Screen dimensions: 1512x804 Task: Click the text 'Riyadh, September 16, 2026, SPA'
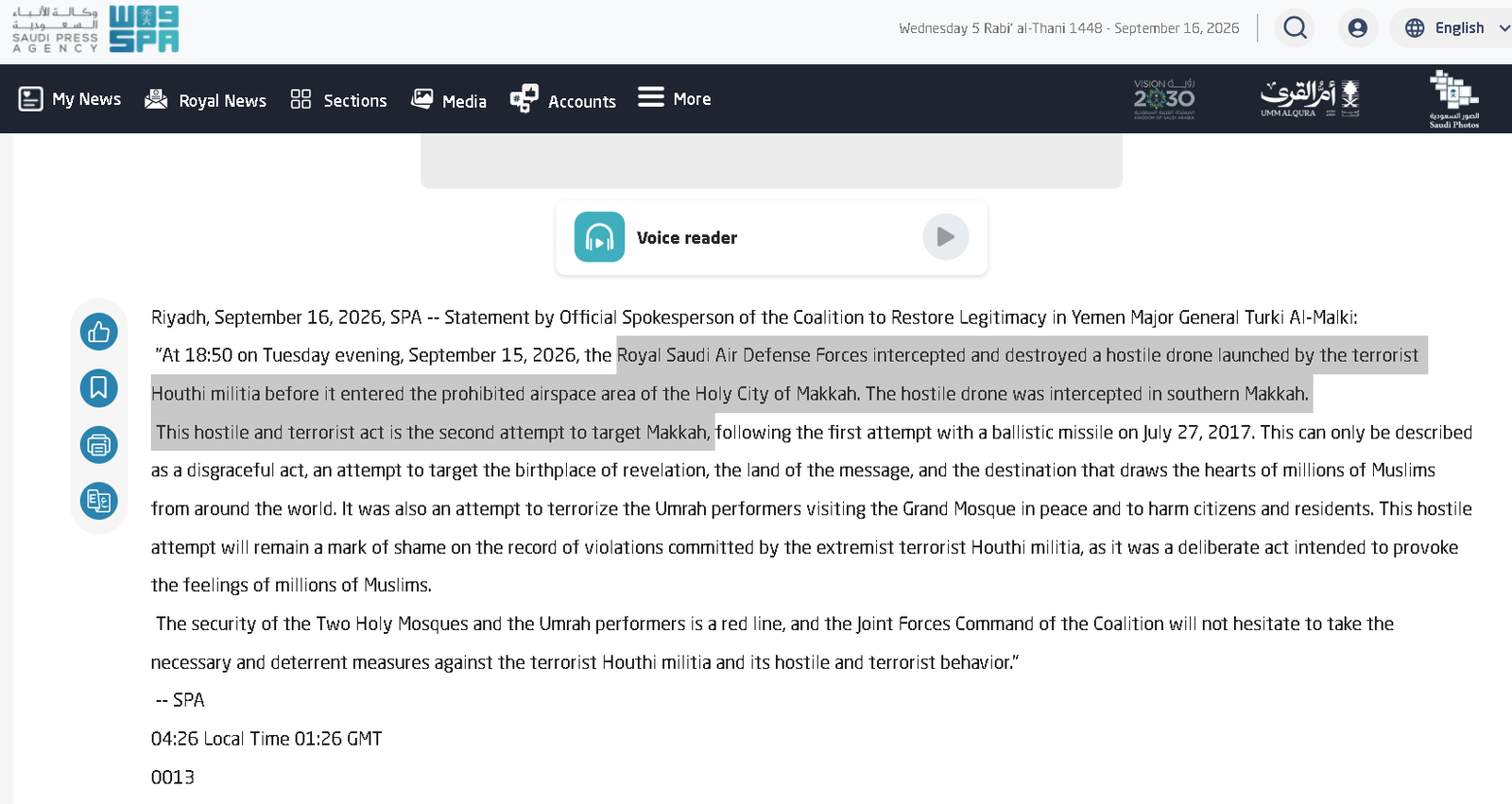click(x=286, y=317)
